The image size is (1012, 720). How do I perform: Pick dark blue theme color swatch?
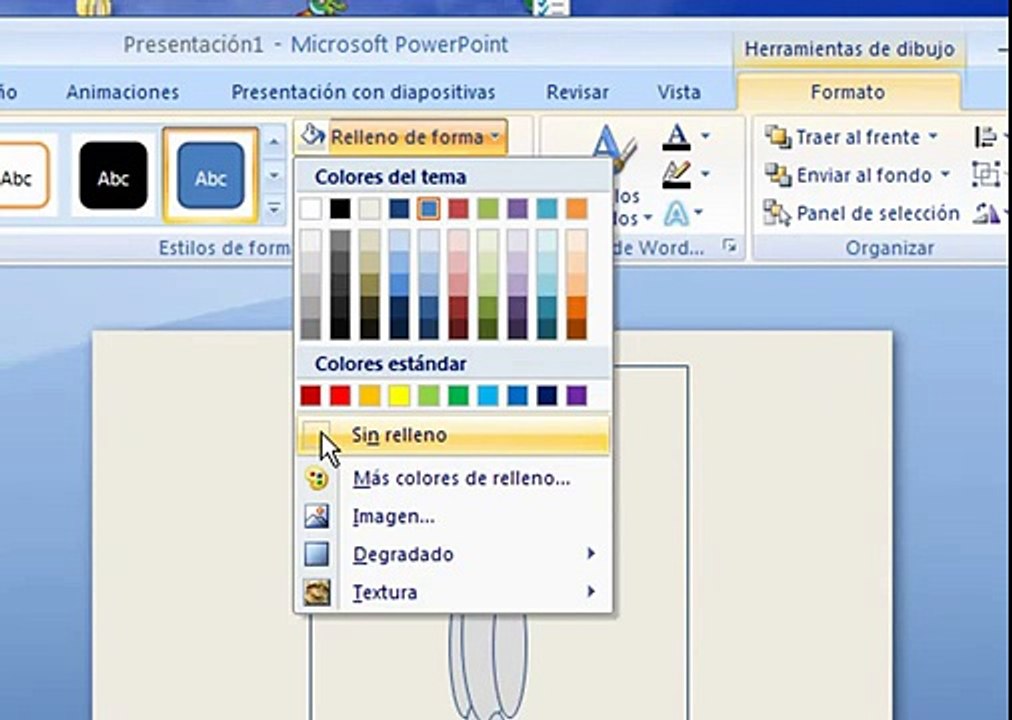click(x=399, y=208)
